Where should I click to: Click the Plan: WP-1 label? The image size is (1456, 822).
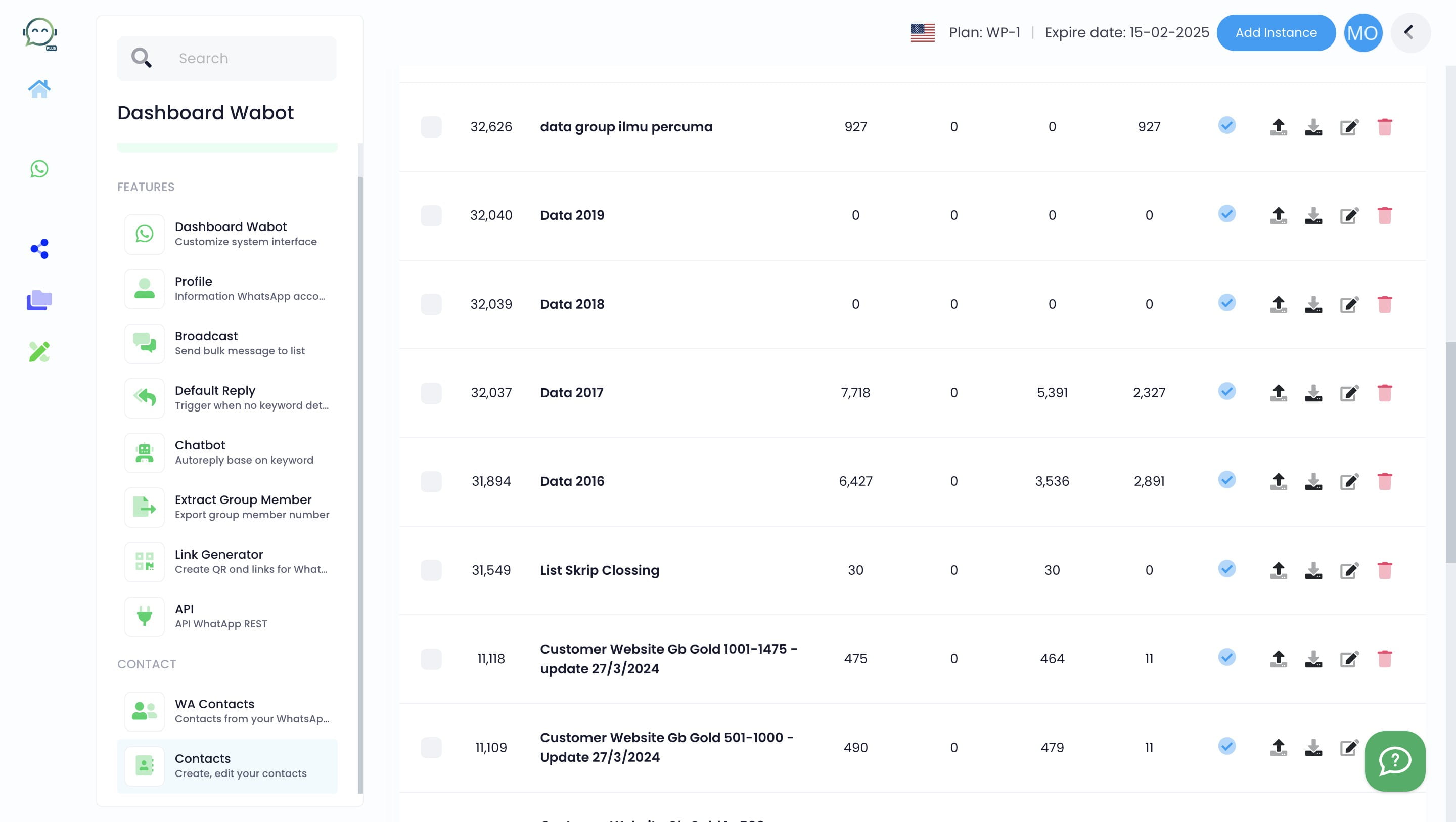[x=984, y=33]
